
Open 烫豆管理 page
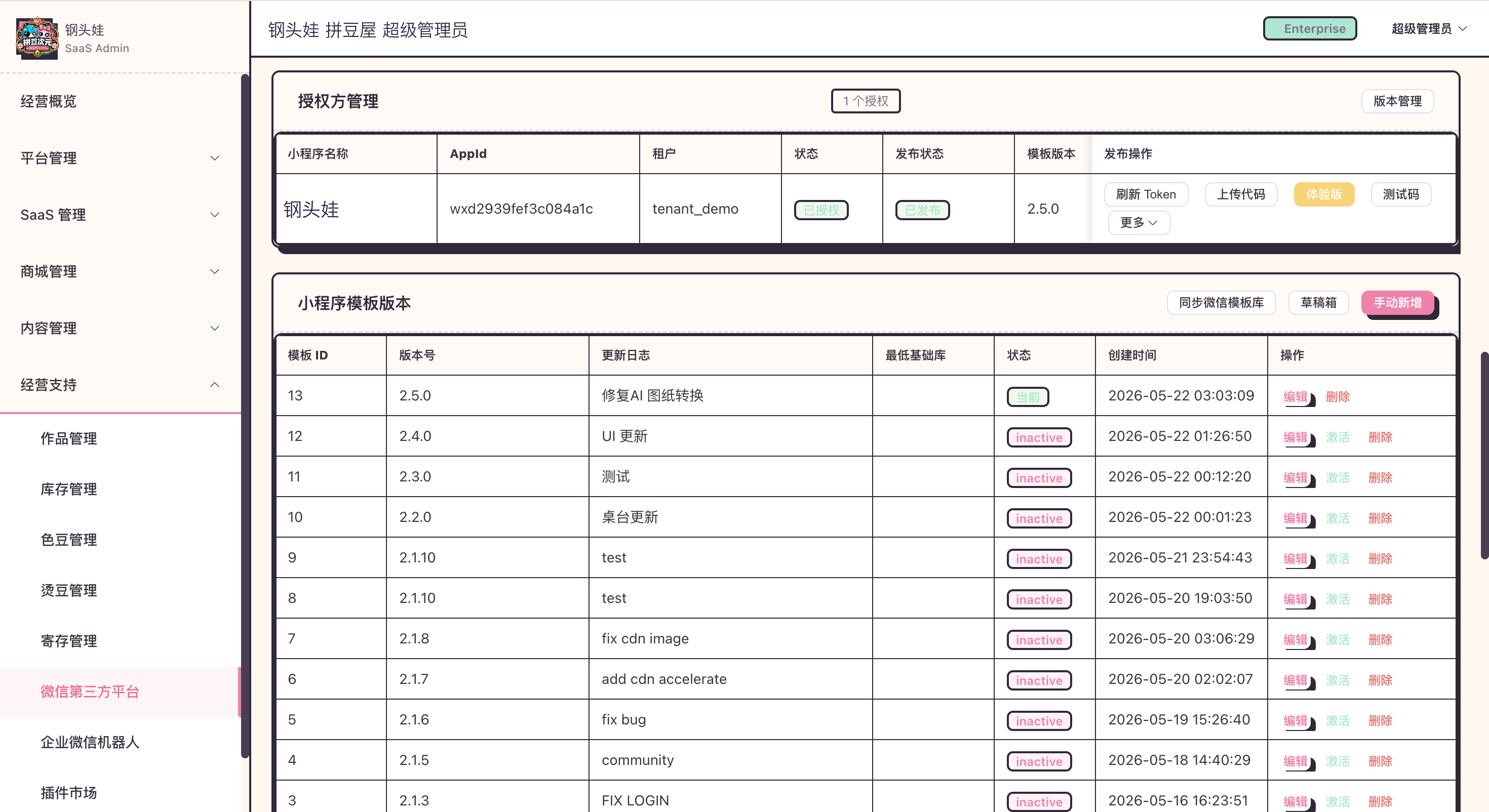120,591
